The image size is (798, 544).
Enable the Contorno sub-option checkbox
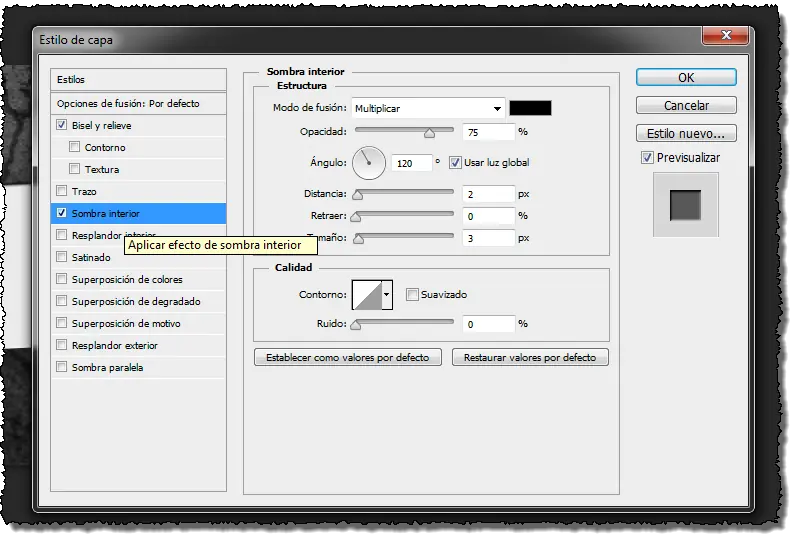click(74, 147)
